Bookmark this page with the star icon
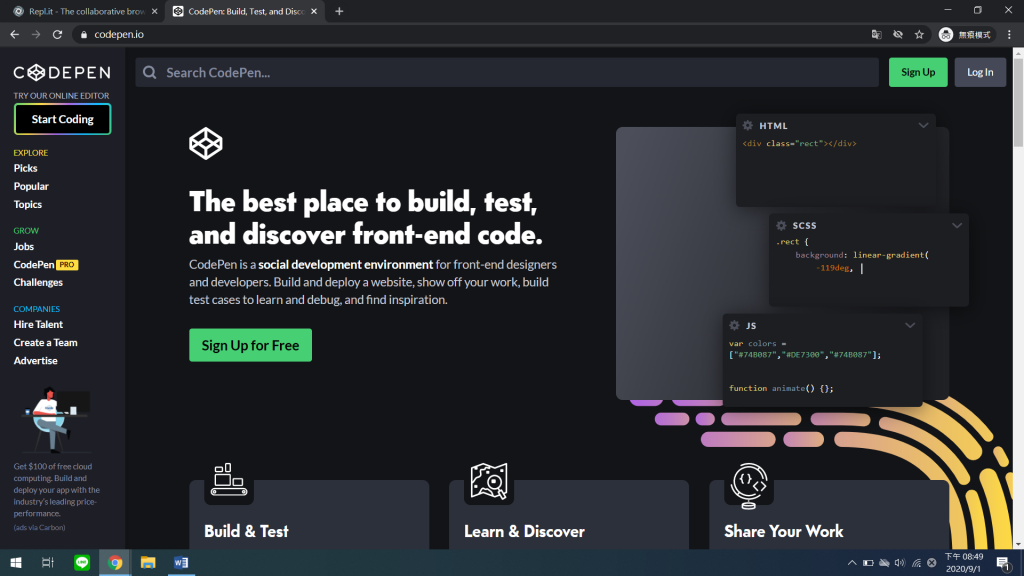Image resolution: width=1024 pixels, height=576 pixels. (x=920, y=35)
